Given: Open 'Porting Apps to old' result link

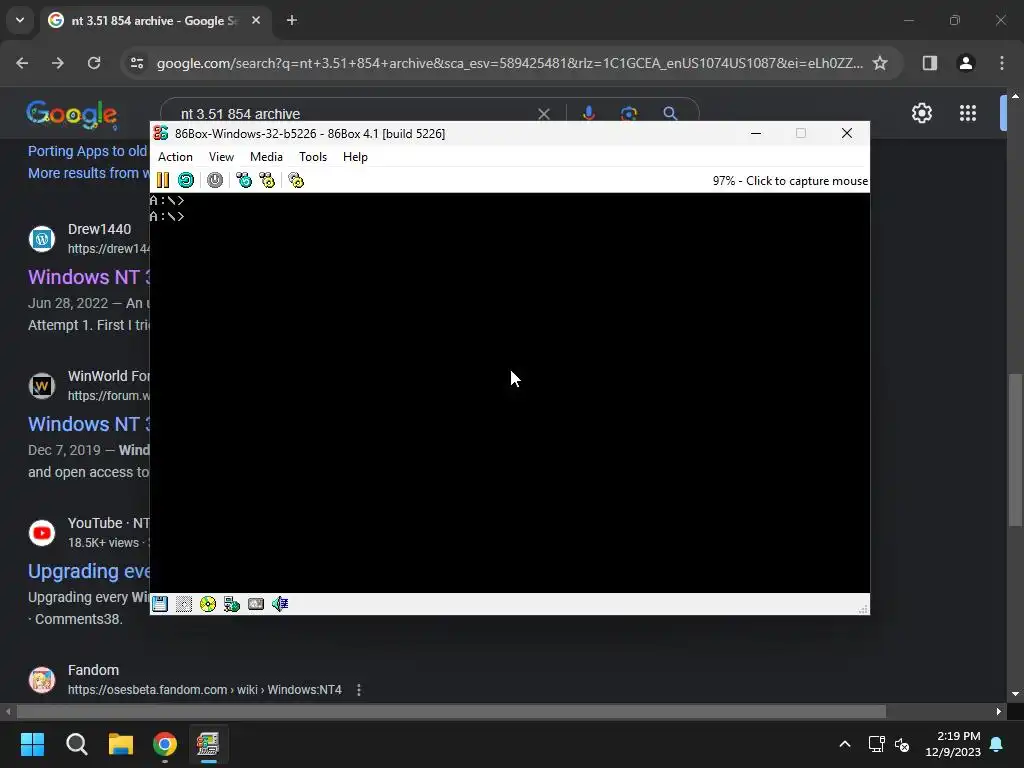Looking at the screenshot, I should click(88, 151).
